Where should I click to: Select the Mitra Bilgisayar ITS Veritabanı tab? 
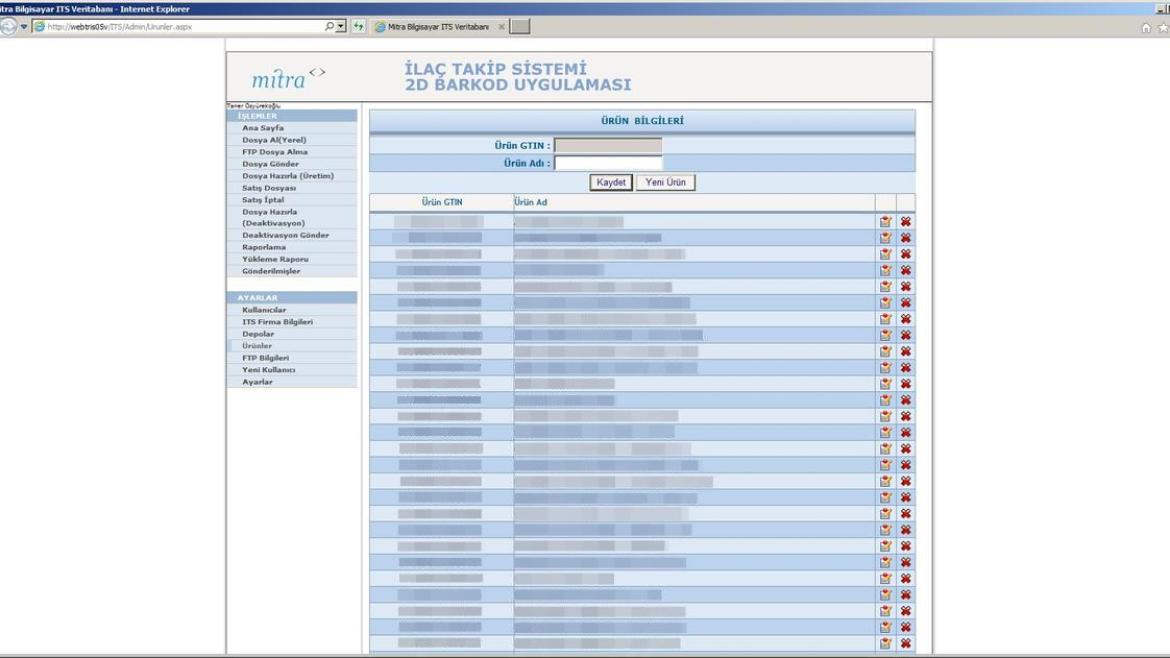(x=438, y=27)
